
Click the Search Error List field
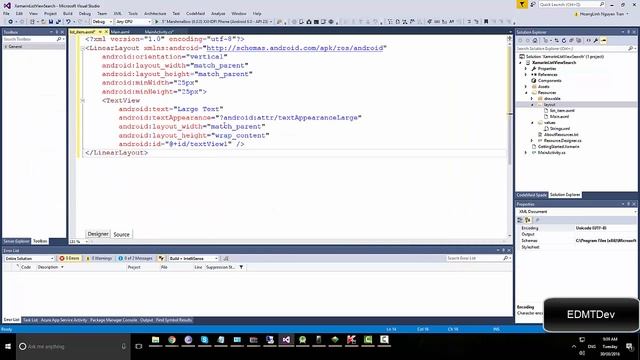pyautogui.click(x=477, y=258)
